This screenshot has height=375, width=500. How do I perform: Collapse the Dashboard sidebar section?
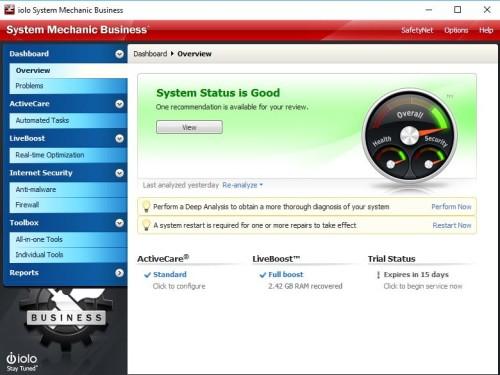pos(119,54)
